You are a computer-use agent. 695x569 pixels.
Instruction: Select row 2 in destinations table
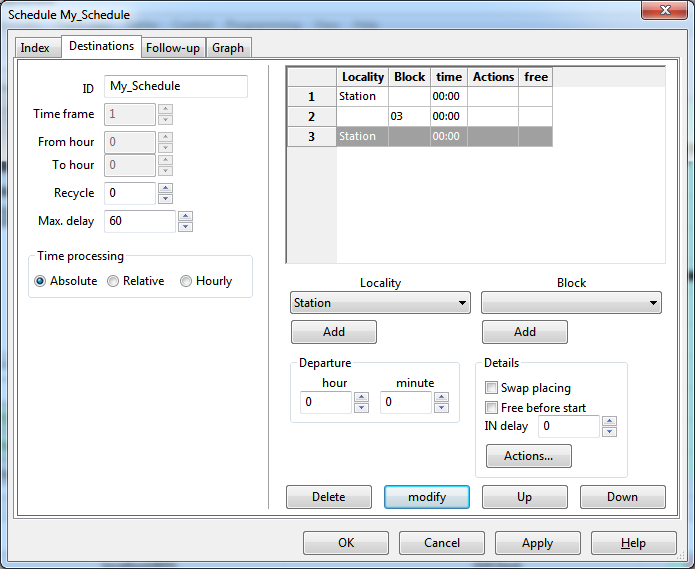coord(311,116)
